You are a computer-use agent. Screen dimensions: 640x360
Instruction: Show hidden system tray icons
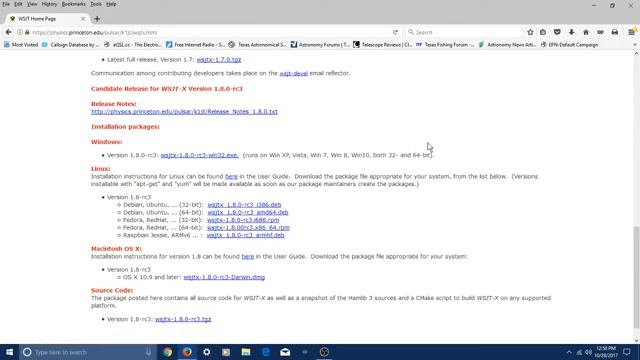point(569,352)
